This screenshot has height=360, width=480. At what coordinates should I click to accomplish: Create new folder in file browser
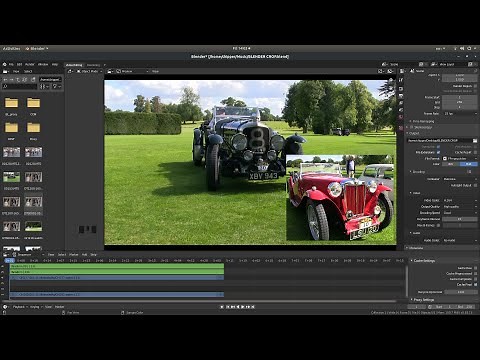(x=33, y=80)
